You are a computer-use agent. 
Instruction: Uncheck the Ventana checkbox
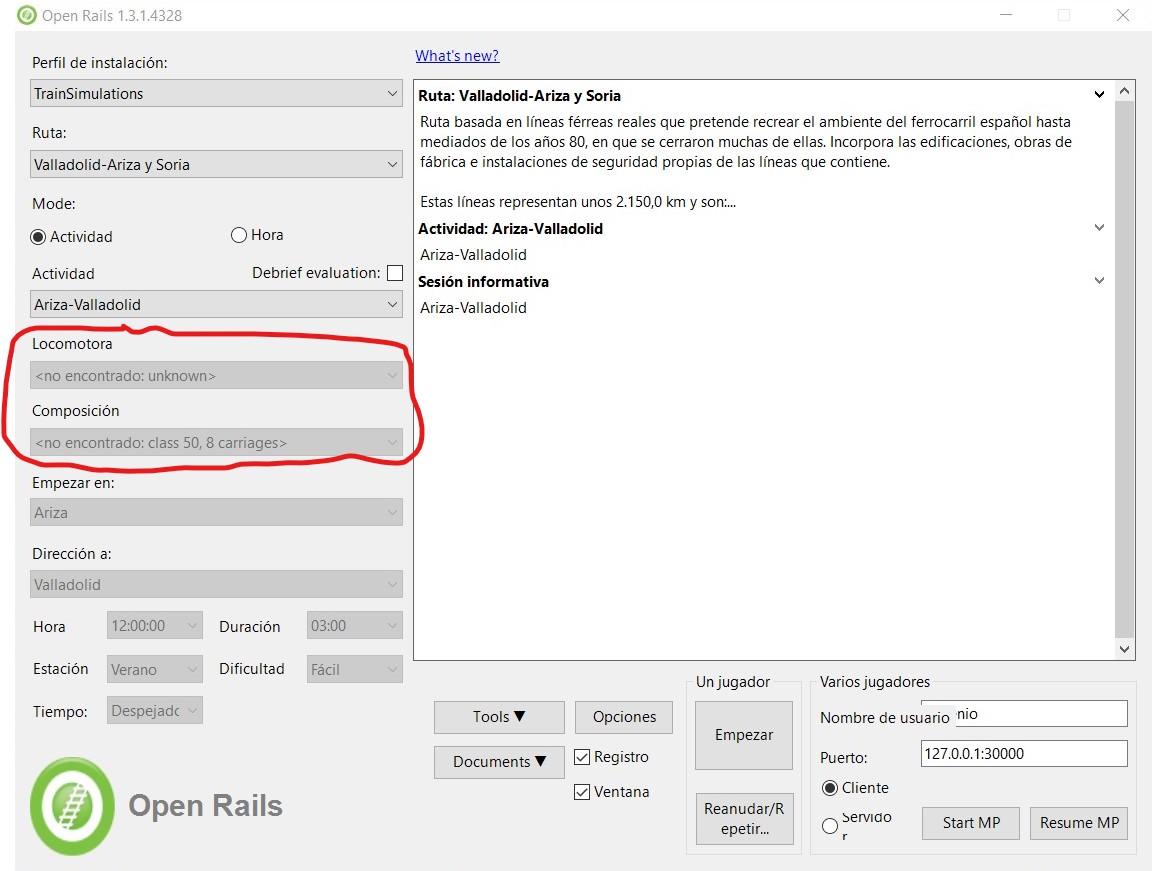pyautogui.click(x=582, y=792)
